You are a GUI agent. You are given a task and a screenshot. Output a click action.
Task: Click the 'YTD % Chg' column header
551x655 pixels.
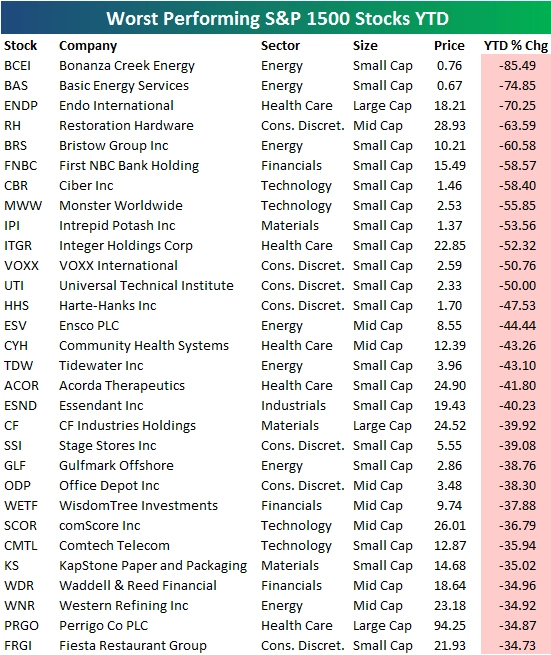515,46
